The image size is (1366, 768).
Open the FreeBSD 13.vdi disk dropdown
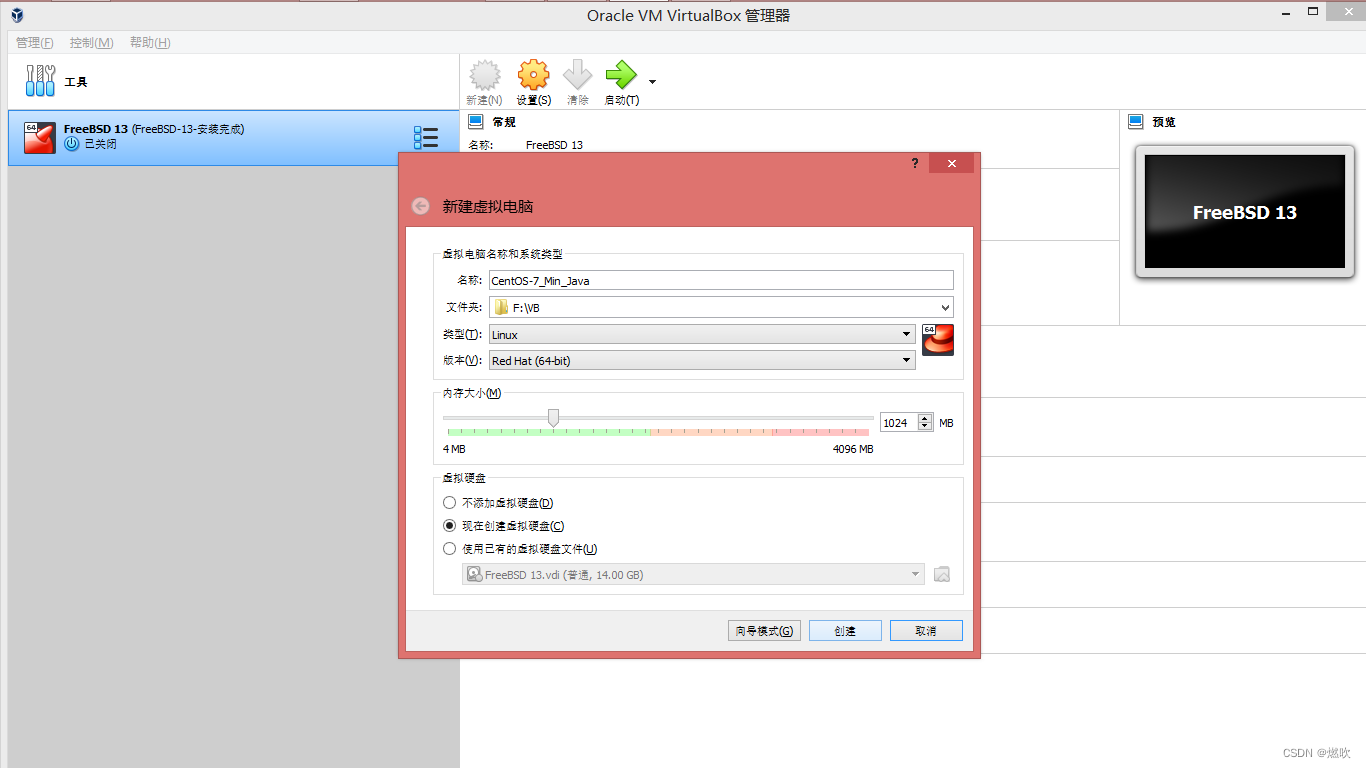pos(693,574)
